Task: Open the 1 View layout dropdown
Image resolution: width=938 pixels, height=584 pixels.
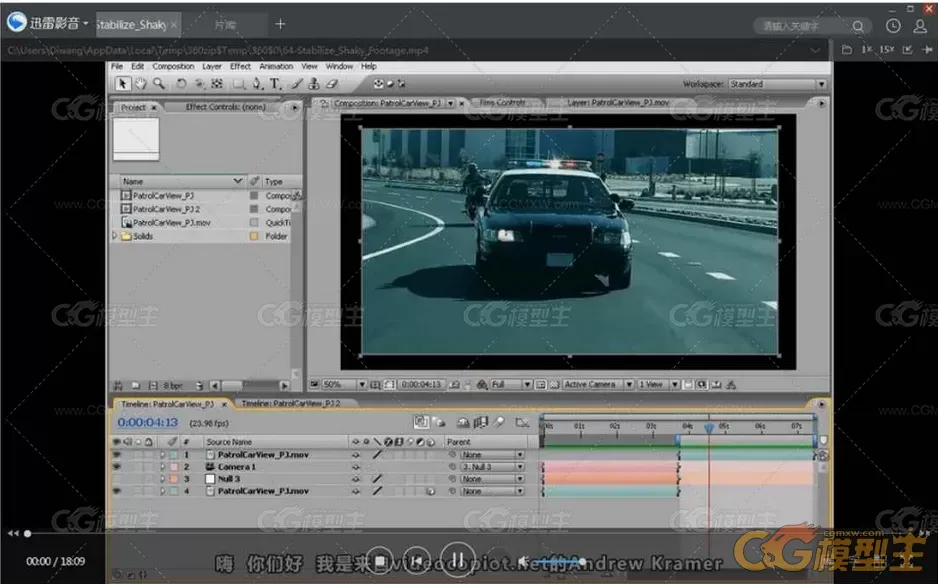Action: [x=658, y=385]
